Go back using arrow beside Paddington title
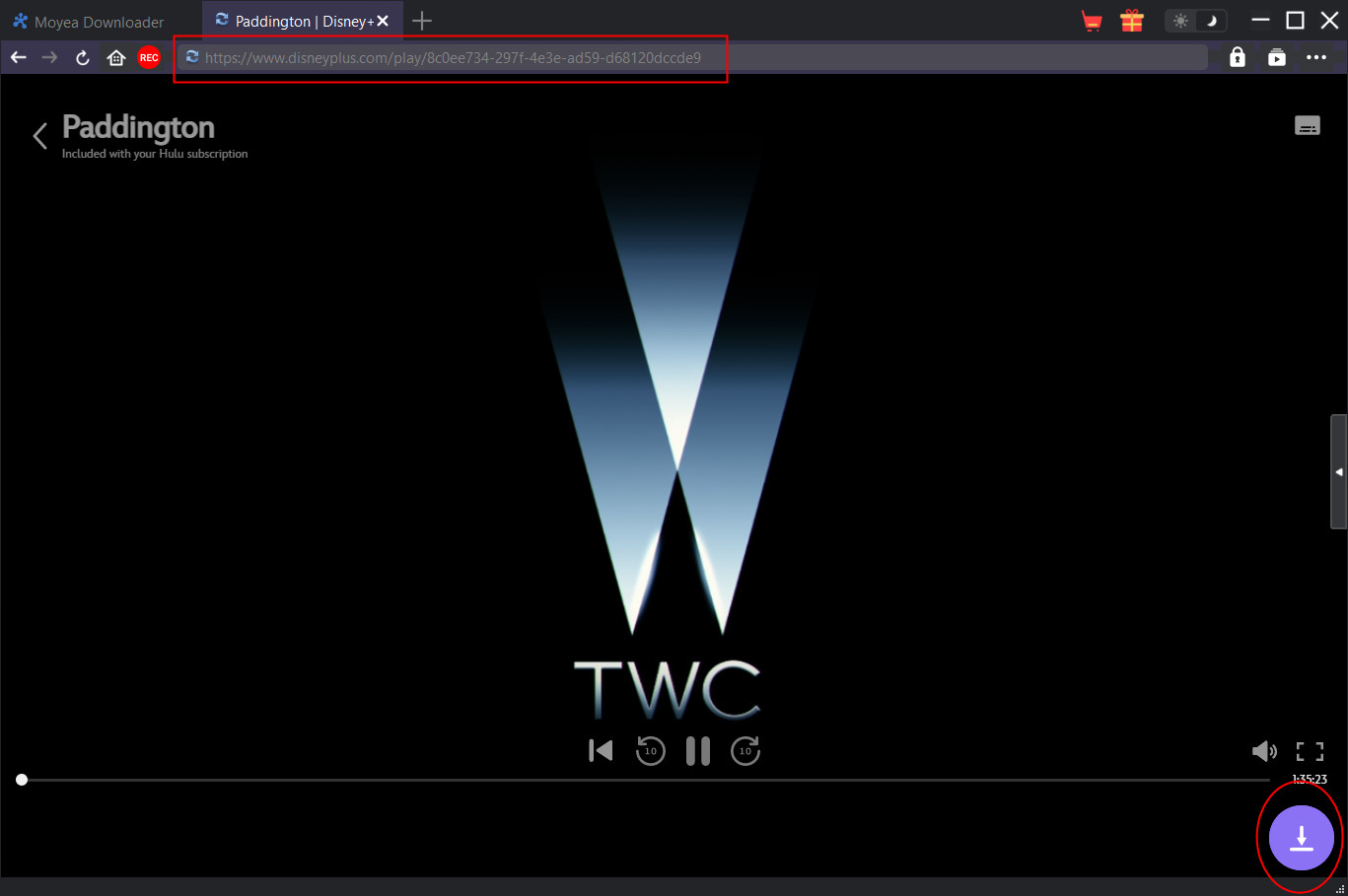1348x896 pixels. click(x=40, y=136)
